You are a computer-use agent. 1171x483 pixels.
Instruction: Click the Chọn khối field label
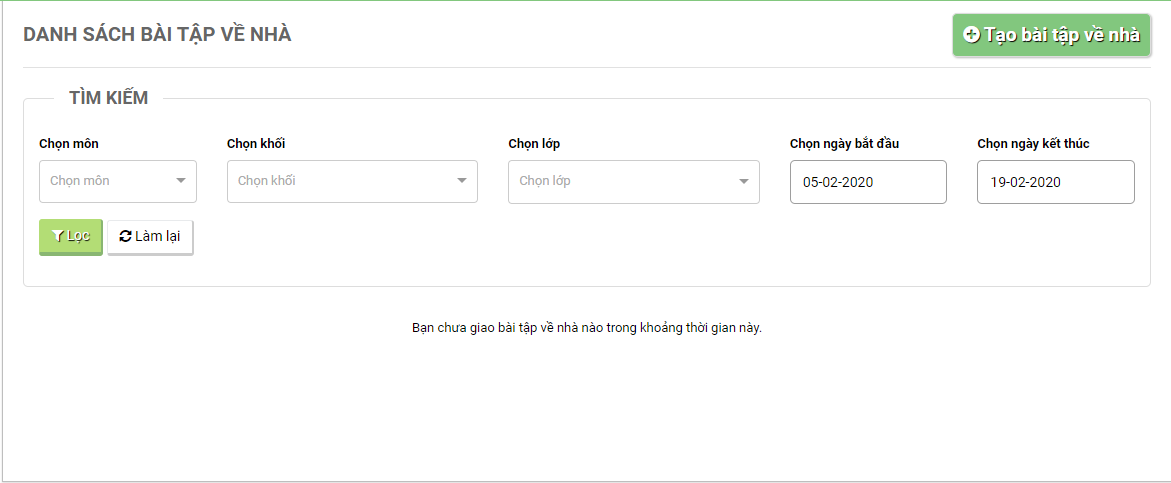coord(256,144)
